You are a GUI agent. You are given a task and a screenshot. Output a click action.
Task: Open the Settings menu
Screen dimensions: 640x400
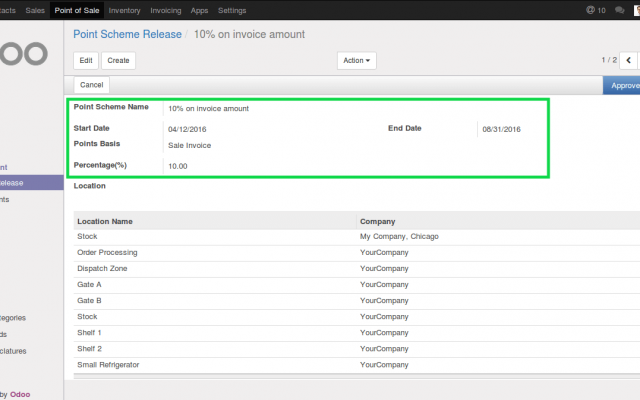[232, 10]
